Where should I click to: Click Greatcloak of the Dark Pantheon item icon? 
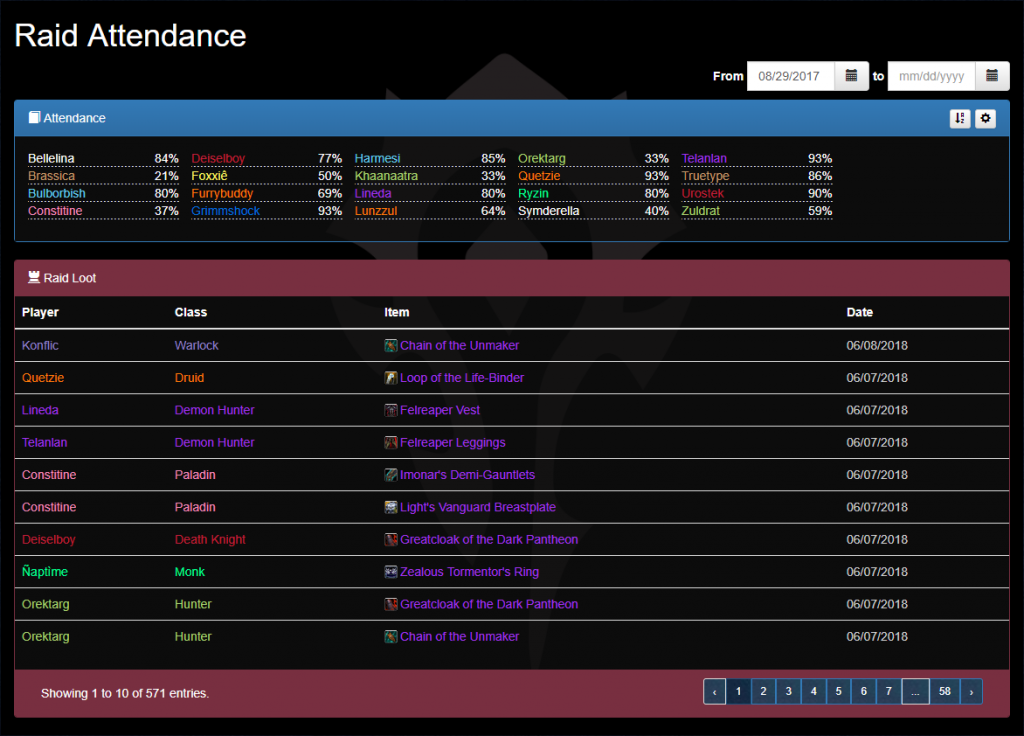pos(388,539)
